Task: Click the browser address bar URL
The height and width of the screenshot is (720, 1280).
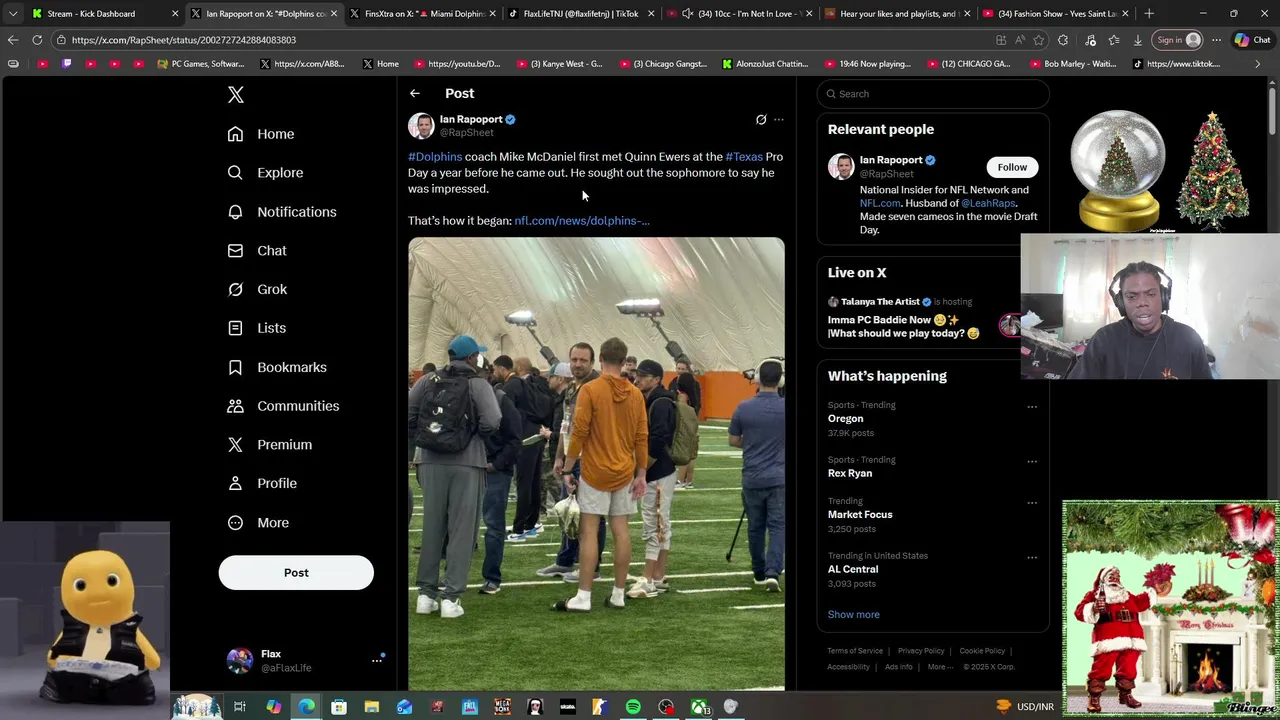Action: pos(184,40)
